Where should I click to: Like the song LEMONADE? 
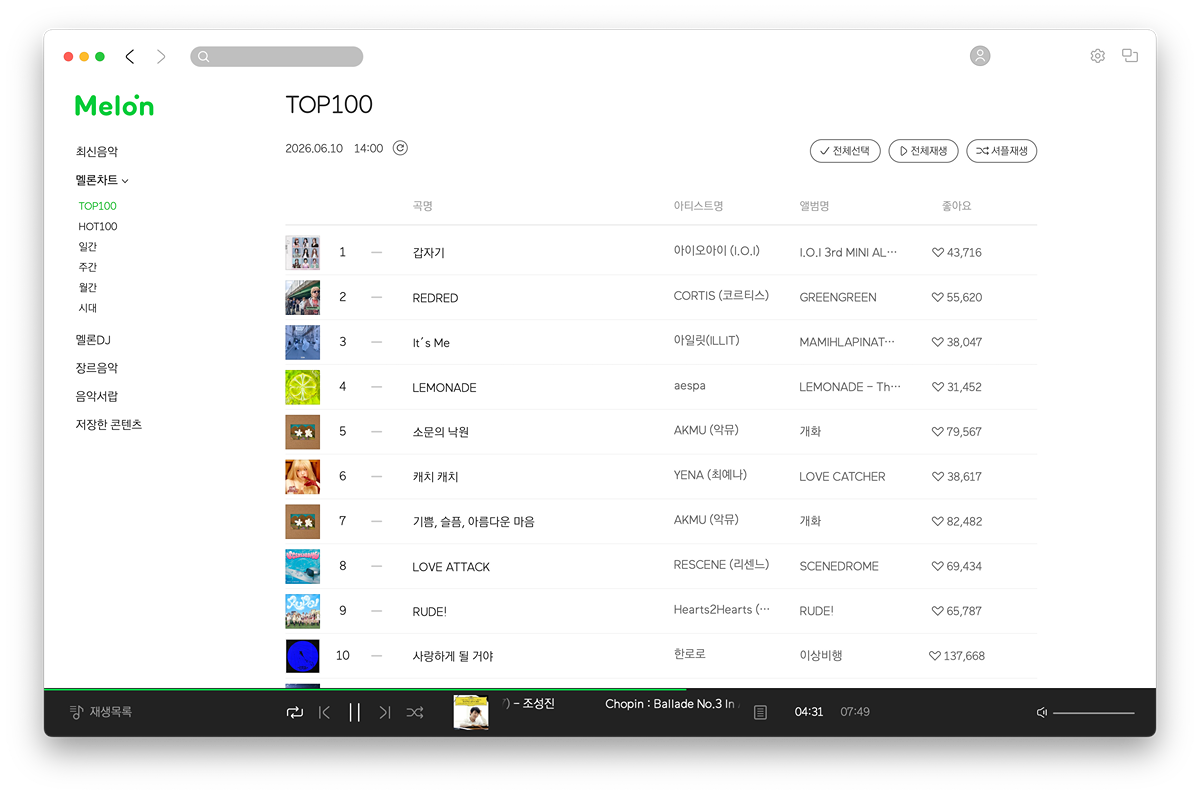[938, 387]
